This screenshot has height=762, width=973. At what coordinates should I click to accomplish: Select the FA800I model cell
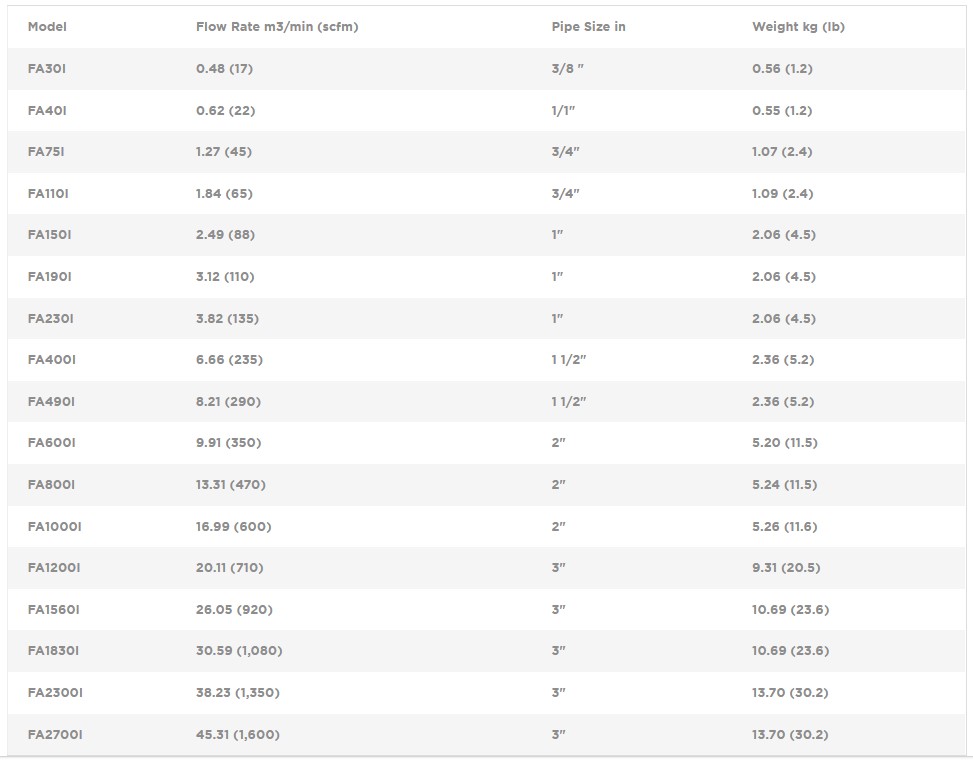tap(51, 485)
